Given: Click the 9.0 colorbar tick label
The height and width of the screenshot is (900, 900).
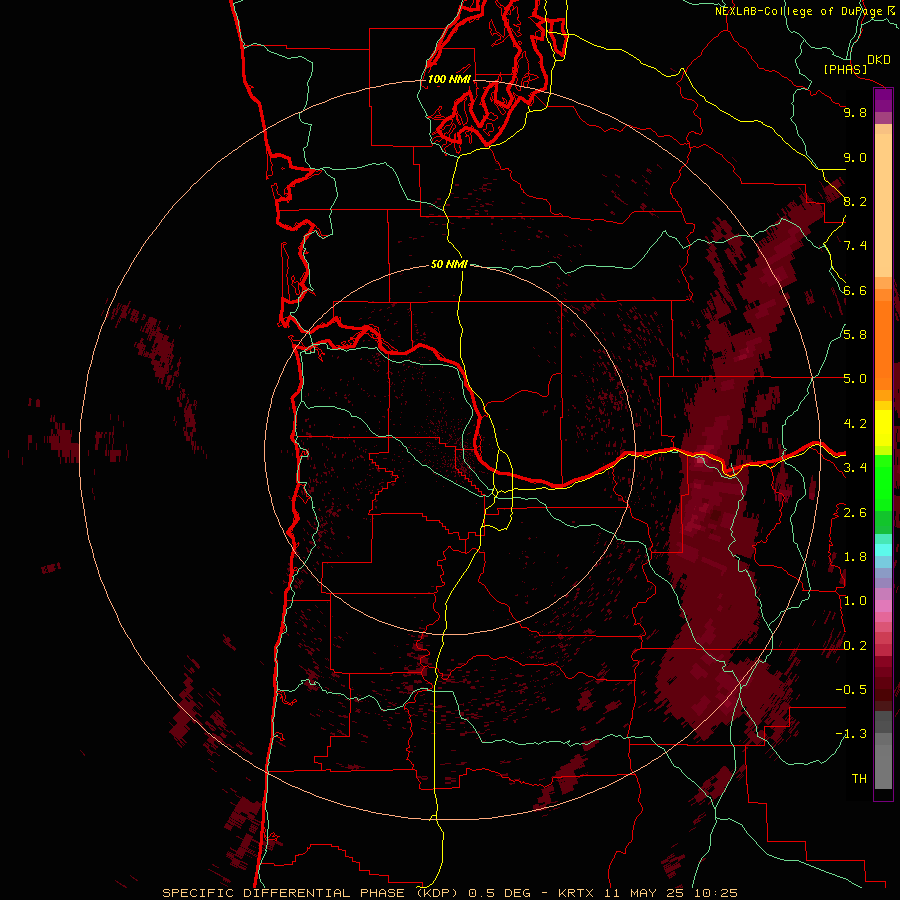Looking at the screenshot, I should point(855,157).
